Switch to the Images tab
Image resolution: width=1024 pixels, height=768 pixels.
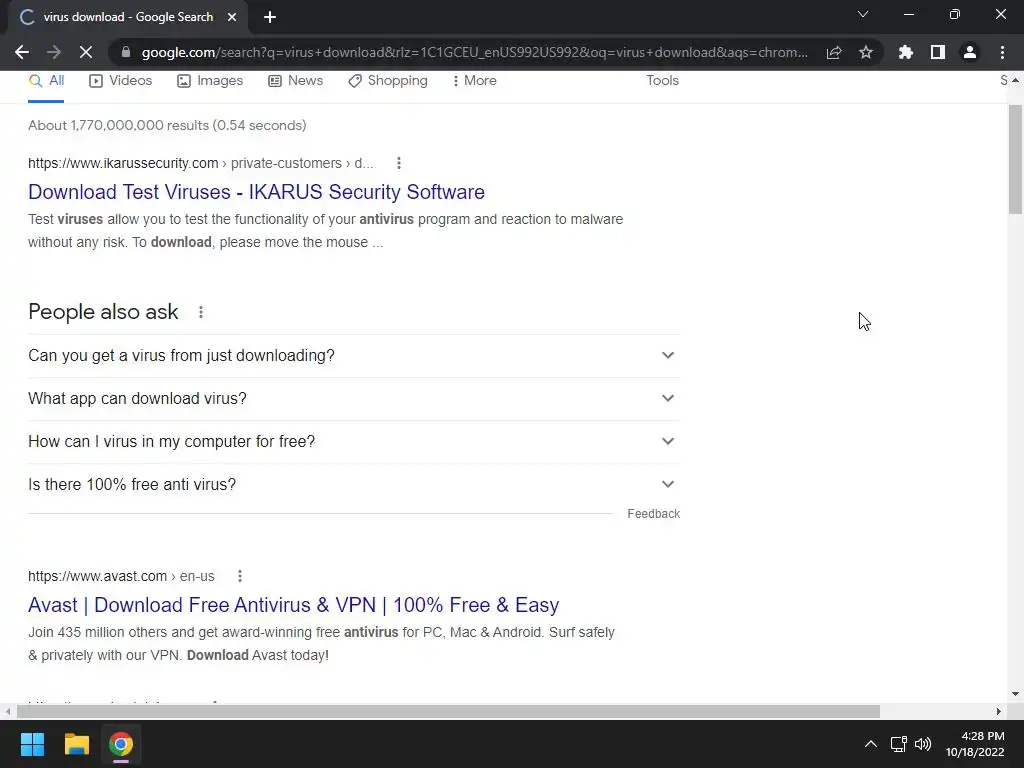[210, 80]
